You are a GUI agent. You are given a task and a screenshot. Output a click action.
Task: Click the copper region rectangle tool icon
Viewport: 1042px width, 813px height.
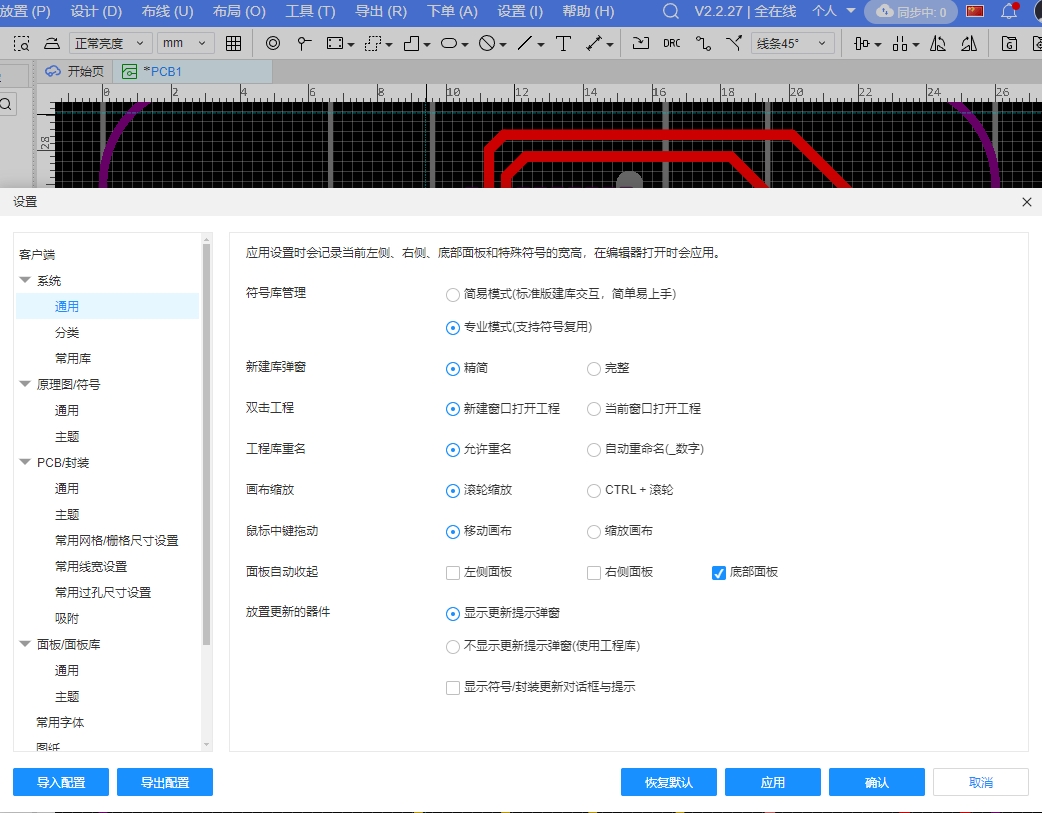[335, 44]
